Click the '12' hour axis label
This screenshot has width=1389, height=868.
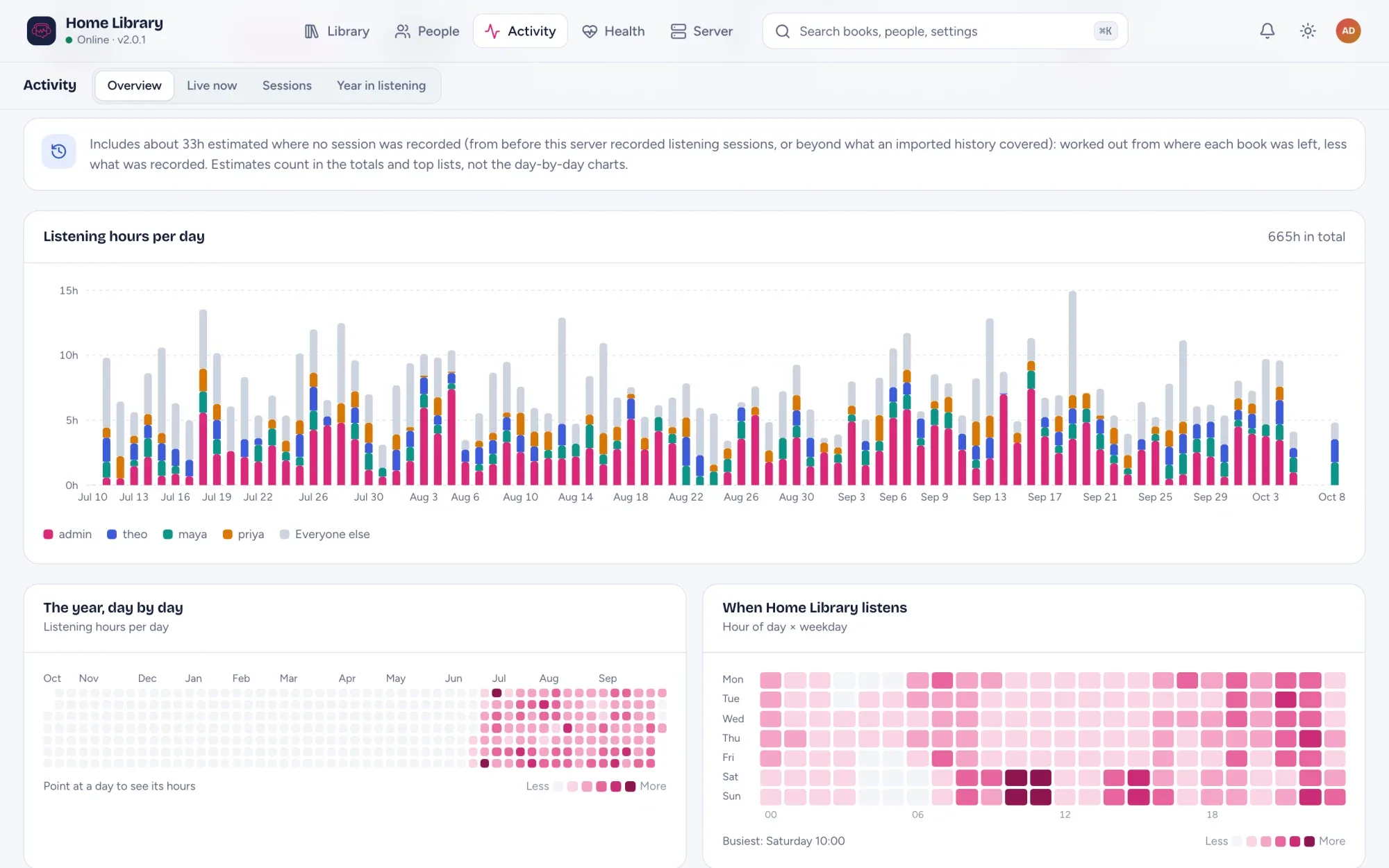click(x=1065, y=815)
